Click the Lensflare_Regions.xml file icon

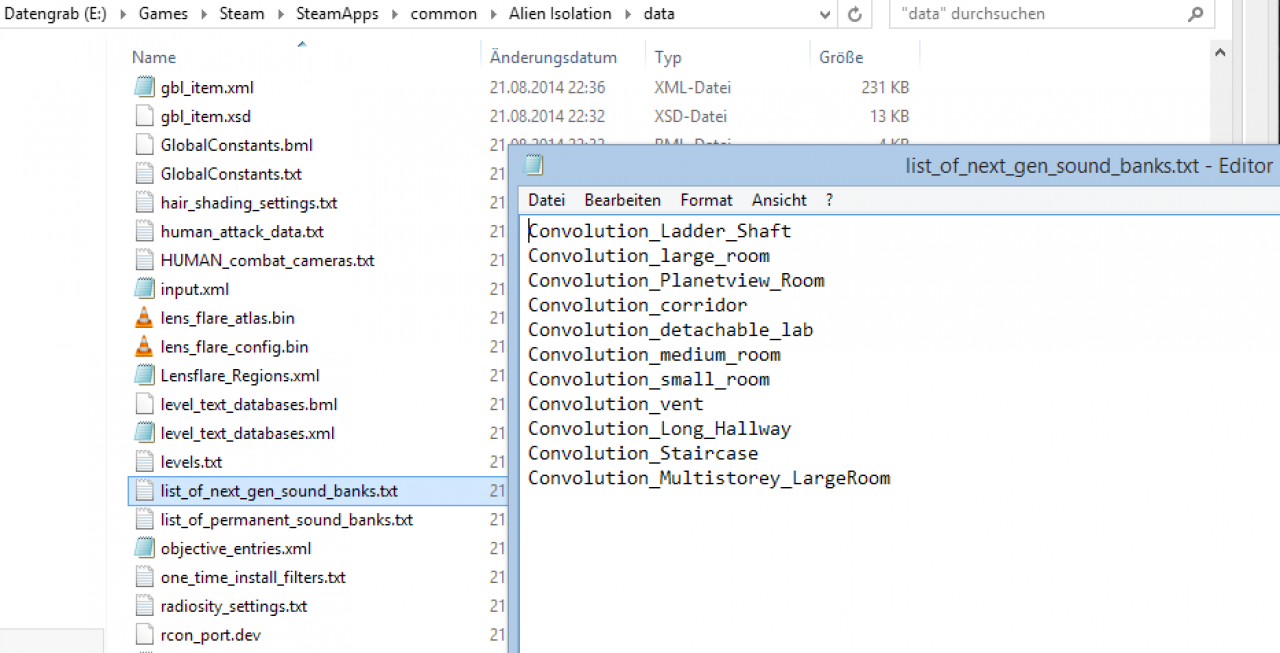coord(144,376)
